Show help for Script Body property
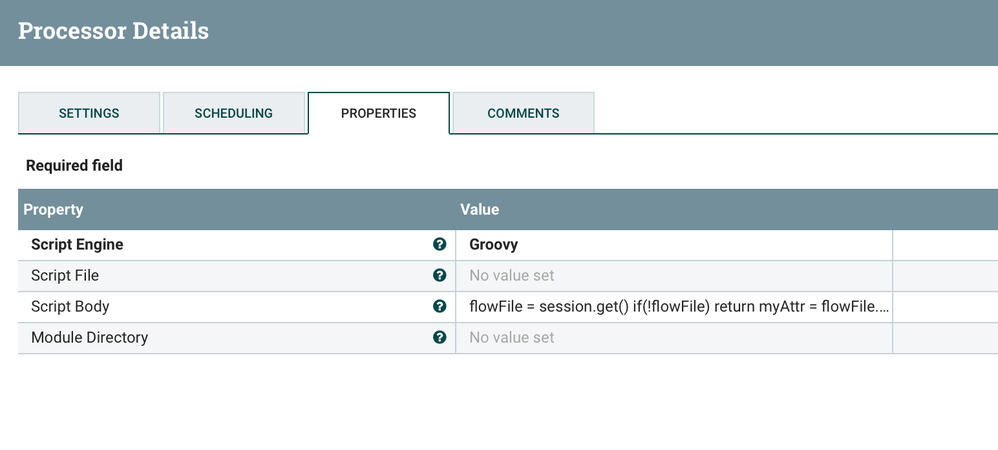Viewport: 998px width, 450px height. click(439, 306)
